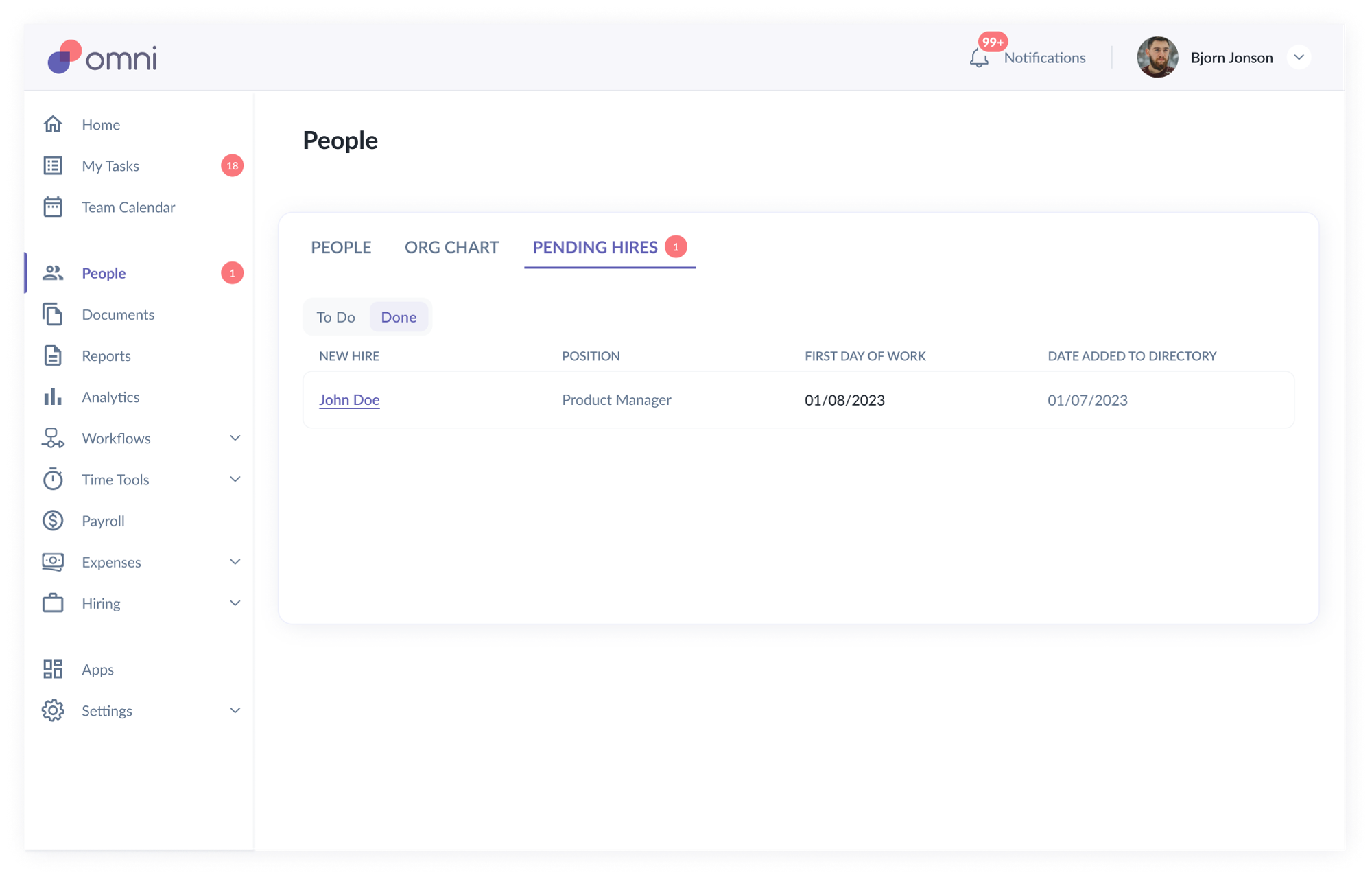Select the Done toggle option

click(399, 317)
